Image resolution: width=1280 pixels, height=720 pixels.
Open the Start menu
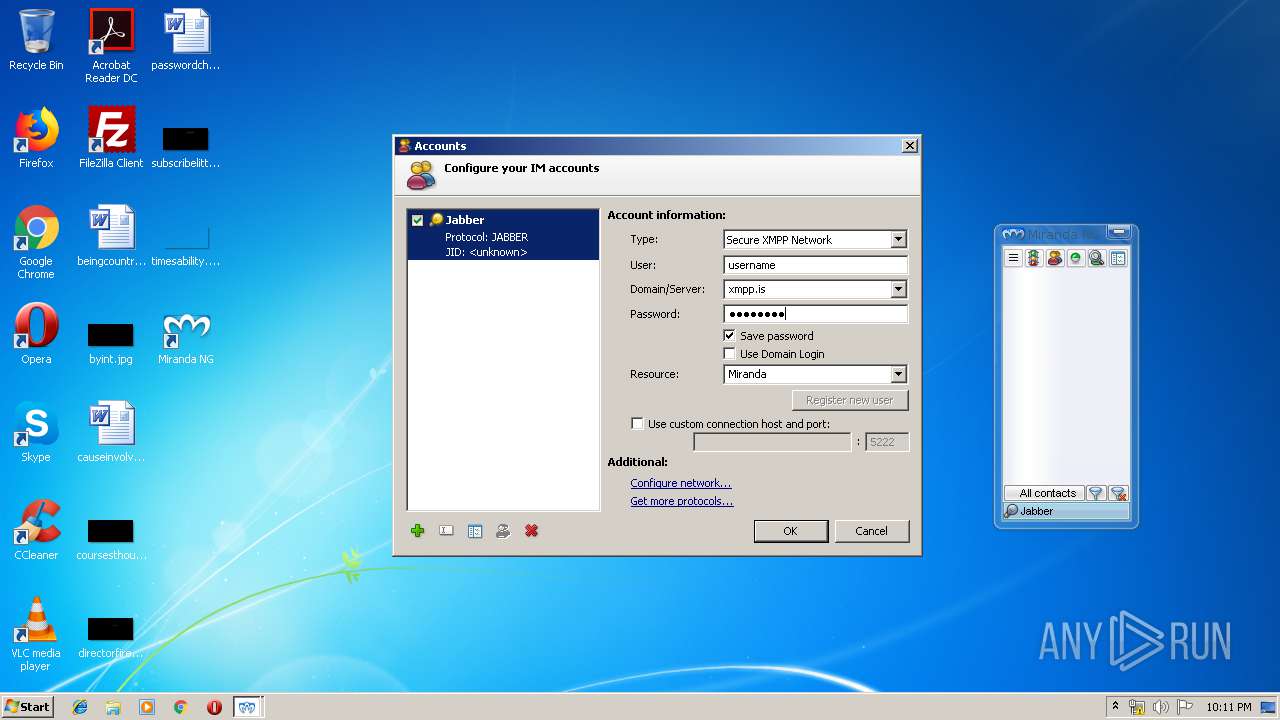(x=27, y=707)
